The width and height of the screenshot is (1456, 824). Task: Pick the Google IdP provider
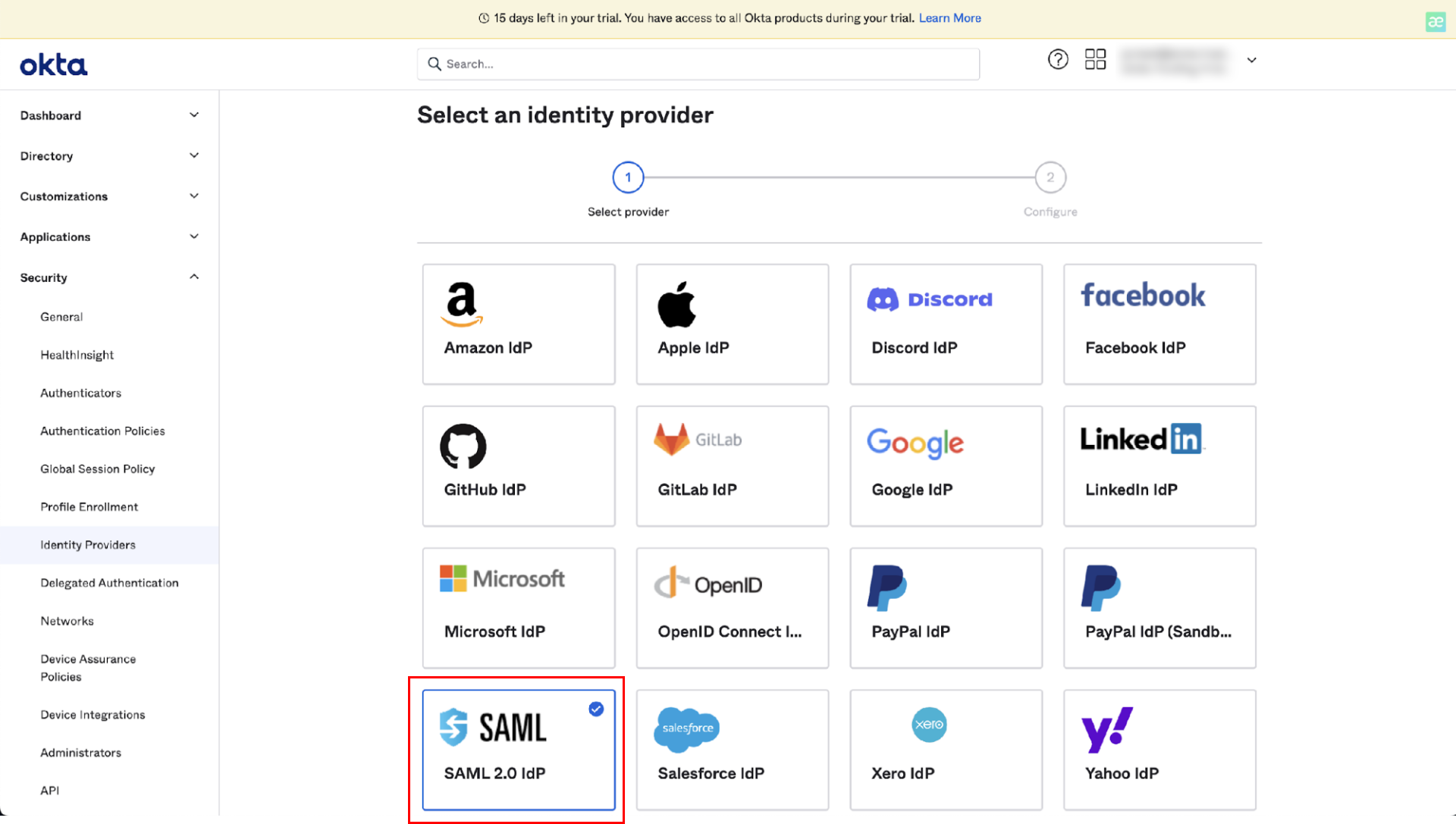[946, 465]
